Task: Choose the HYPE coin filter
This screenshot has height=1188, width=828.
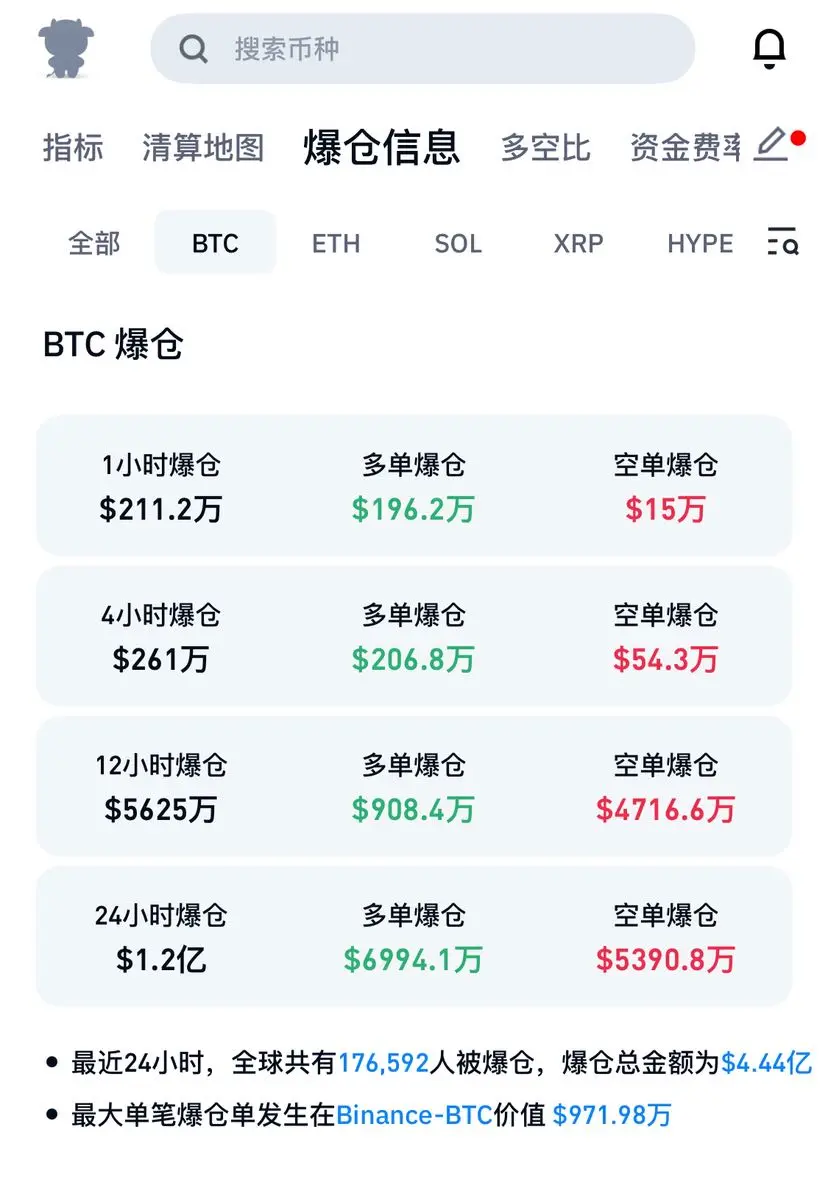Action: (700, 243)
